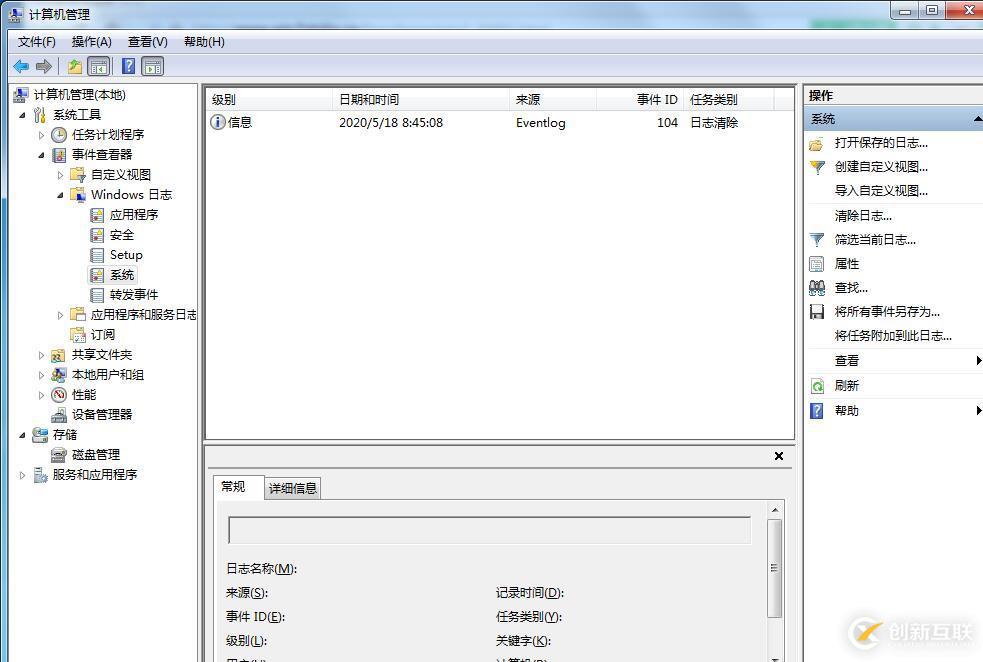The image size is (983, 662).
Task: Click the 共享文件夹 icon
Action: tap(58, 355)
